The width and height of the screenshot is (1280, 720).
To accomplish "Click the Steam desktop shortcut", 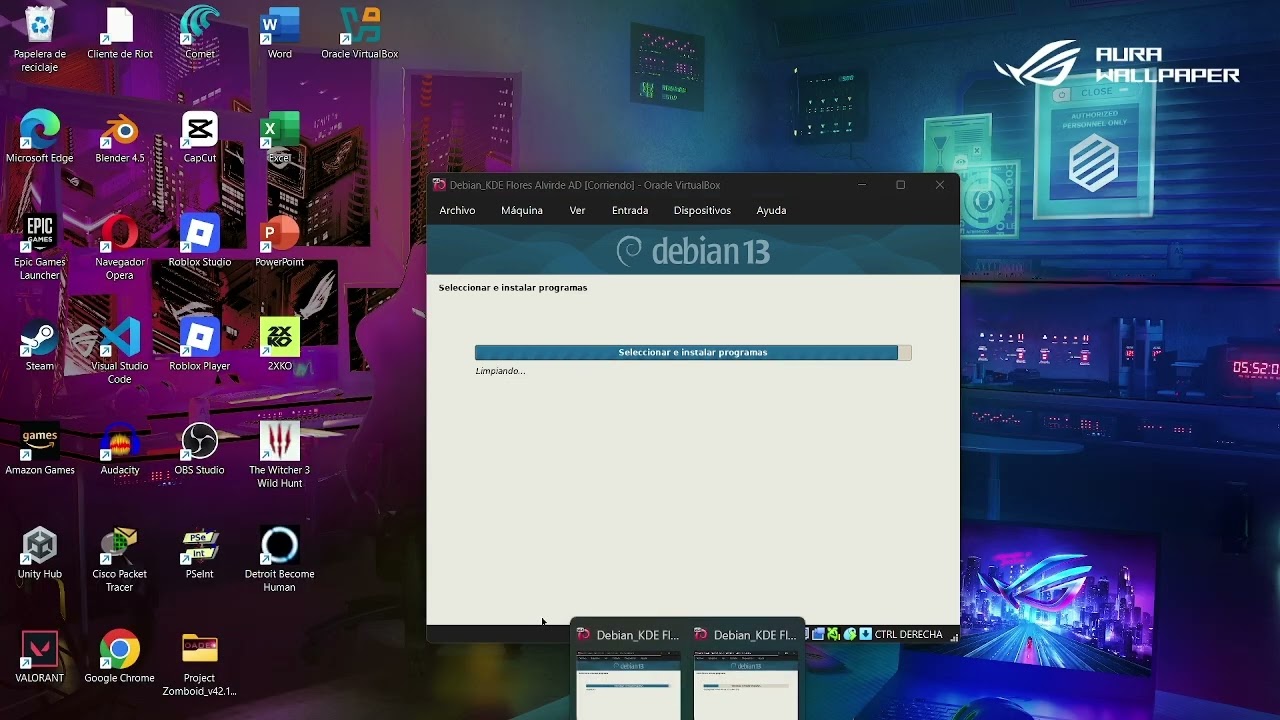I will [40, 344].
